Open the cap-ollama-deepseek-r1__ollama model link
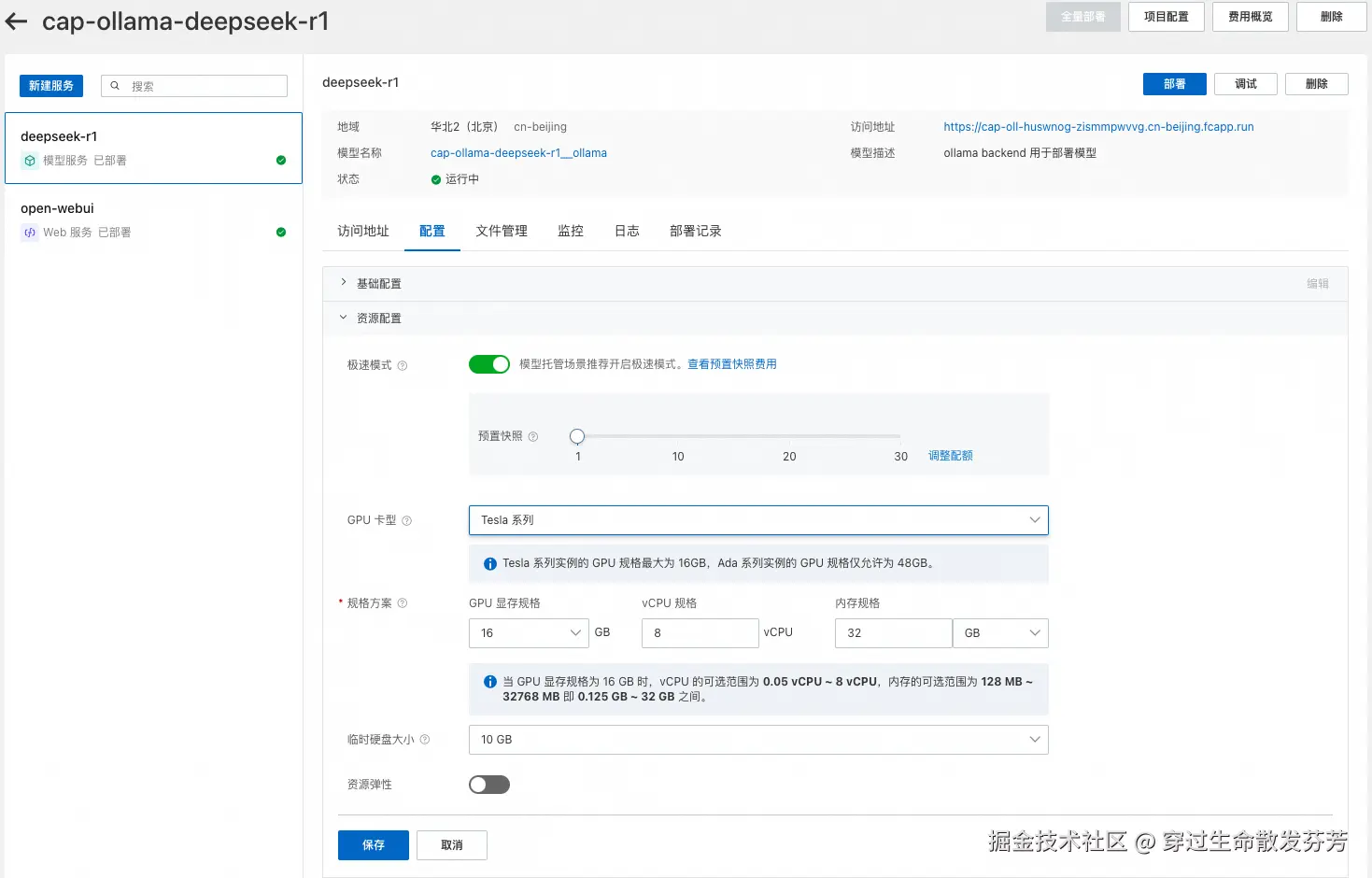 click(518, 153)
